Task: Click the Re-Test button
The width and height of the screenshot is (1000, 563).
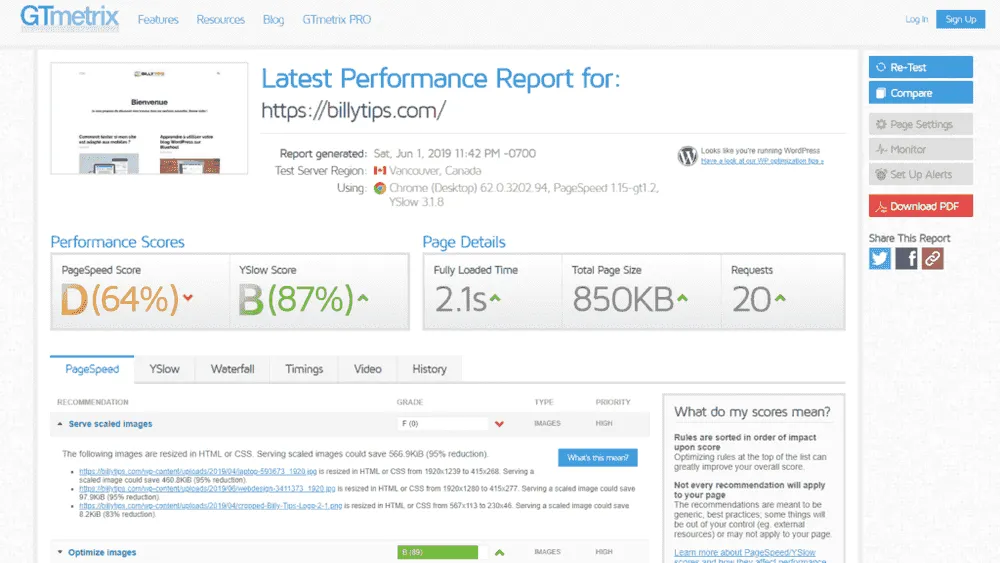Action: tap(920, 67)
